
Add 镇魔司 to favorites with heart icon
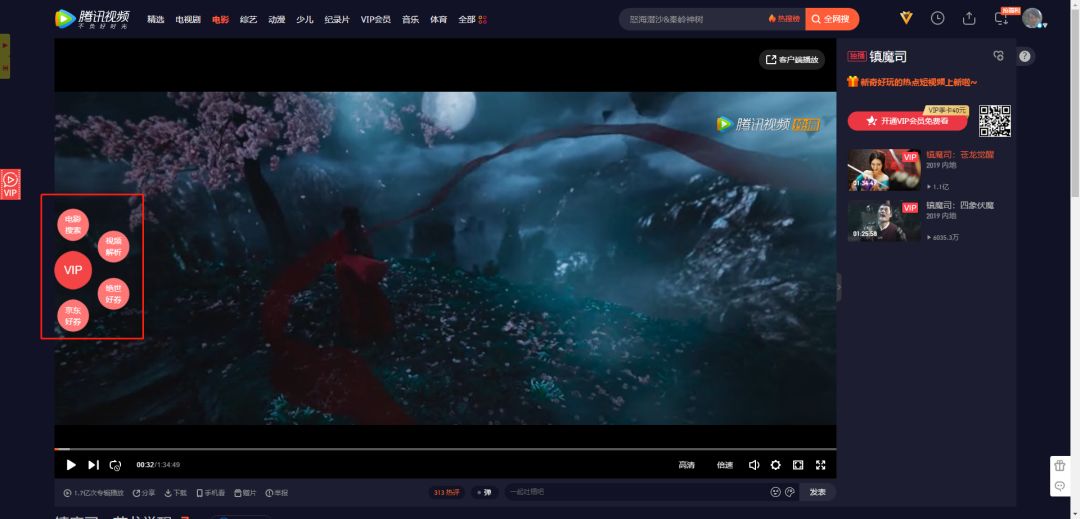pos(998,56)
